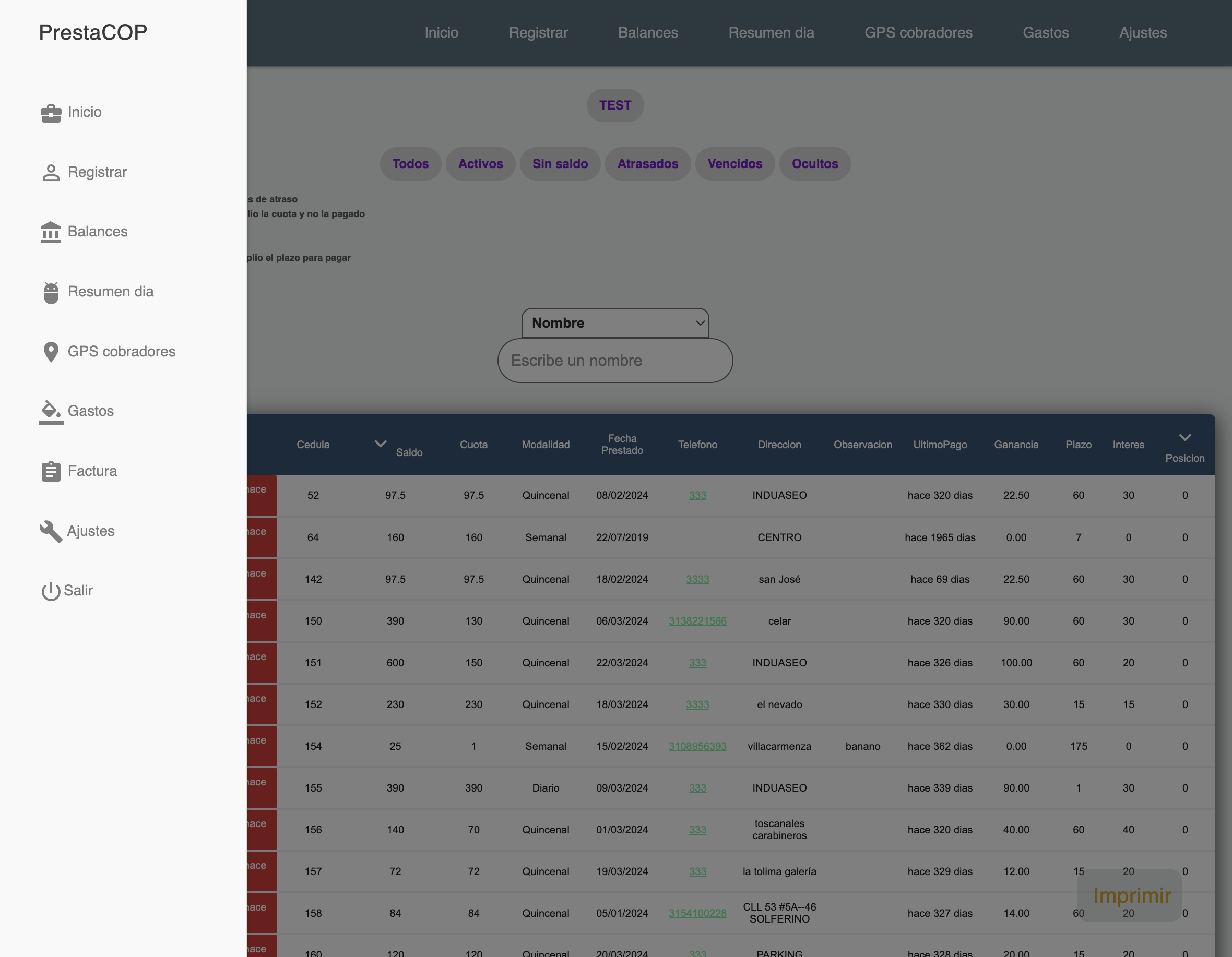Click the person Registrar icon in the sidebar

pyautogui.click(x=51, y=173)
